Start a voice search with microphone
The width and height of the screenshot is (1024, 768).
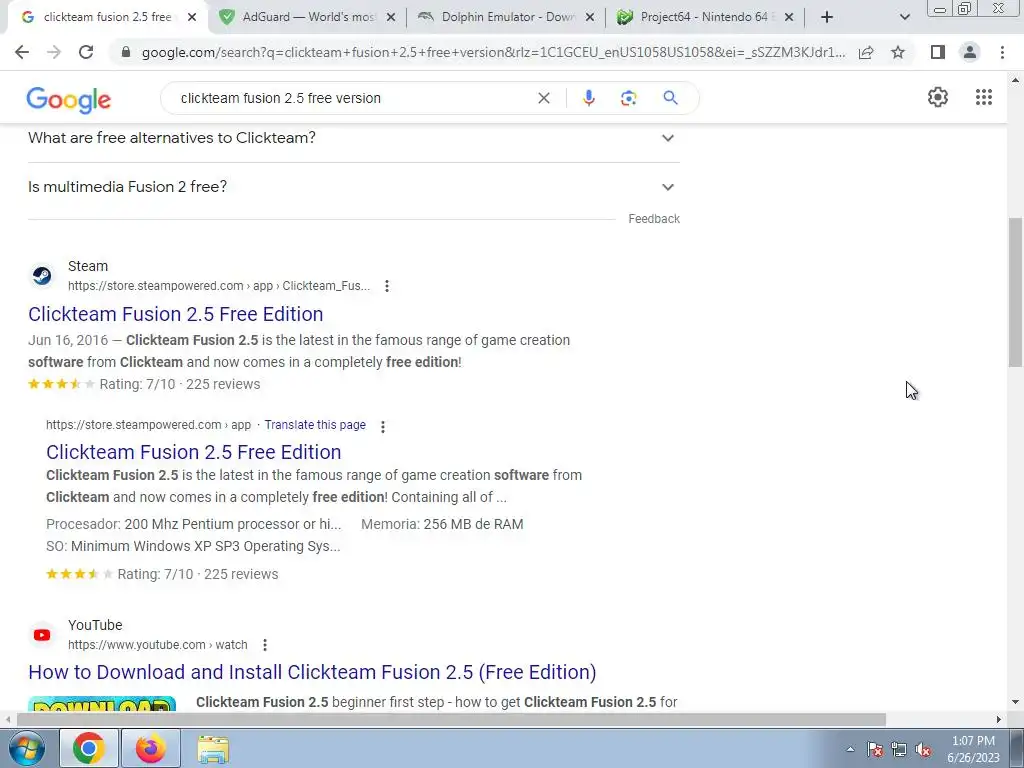pos(588,98)
